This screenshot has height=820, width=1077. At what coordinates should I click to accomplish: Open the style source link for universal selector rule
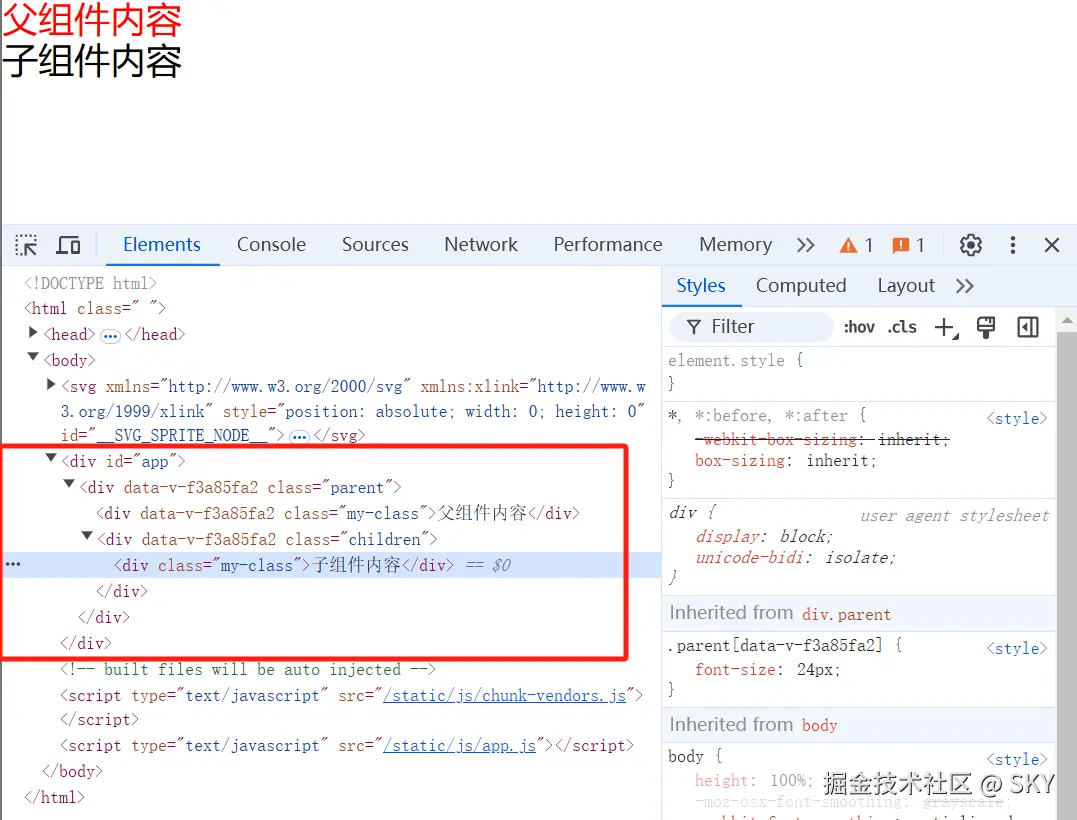coord(1017,418)
